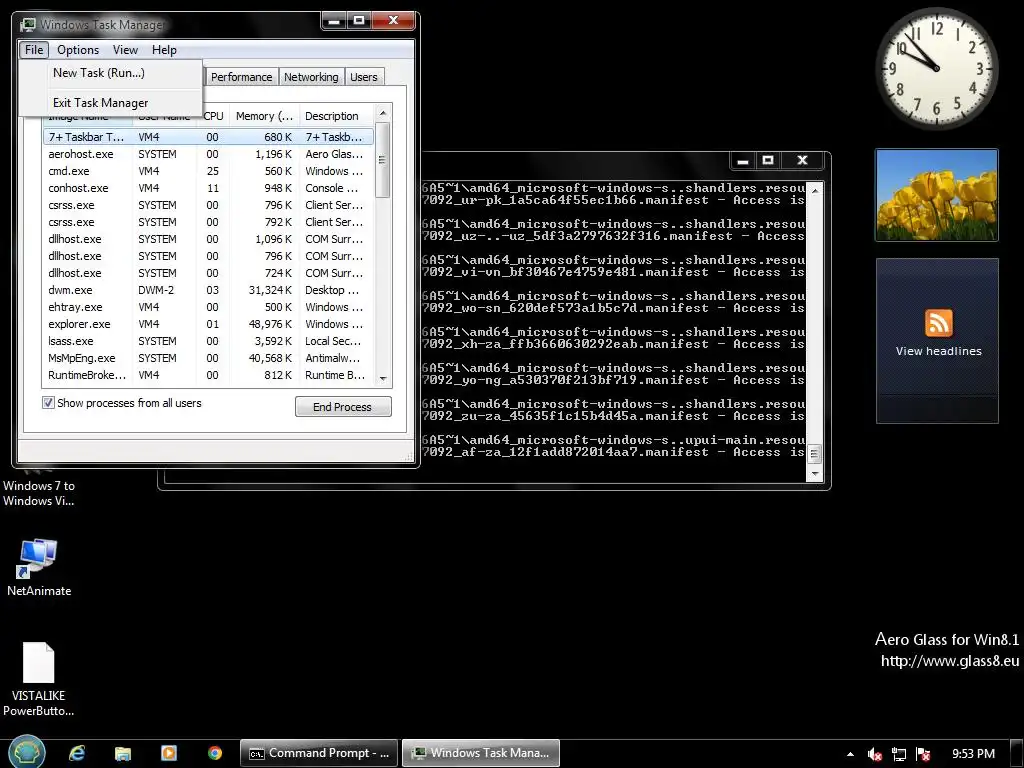Select the MsMpEng.exe process row

[x=208, y=358]
